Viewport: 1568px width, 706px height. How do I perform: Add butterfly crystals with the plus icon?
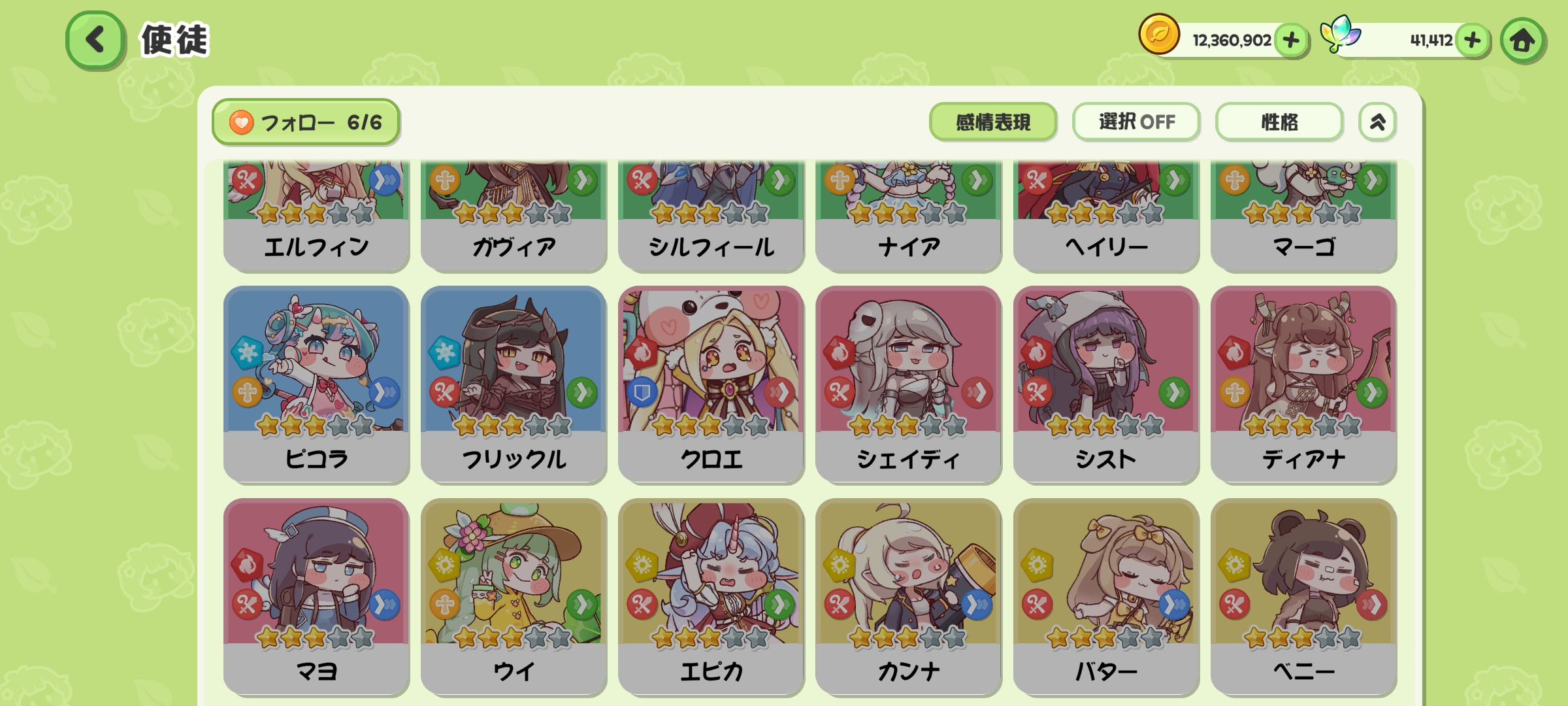(x=1473, y=41)
